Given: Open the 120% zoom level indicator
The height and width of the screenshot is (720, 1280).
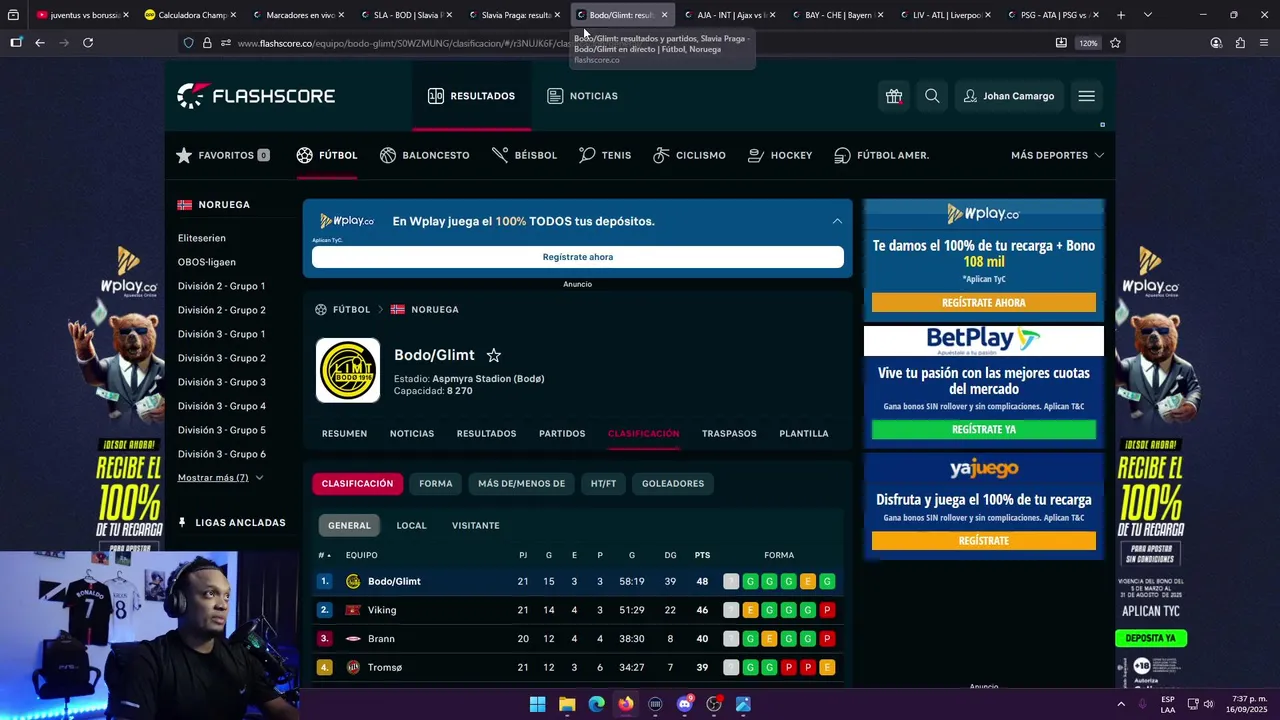Looking at the screenshot, I should point(1088,43).
